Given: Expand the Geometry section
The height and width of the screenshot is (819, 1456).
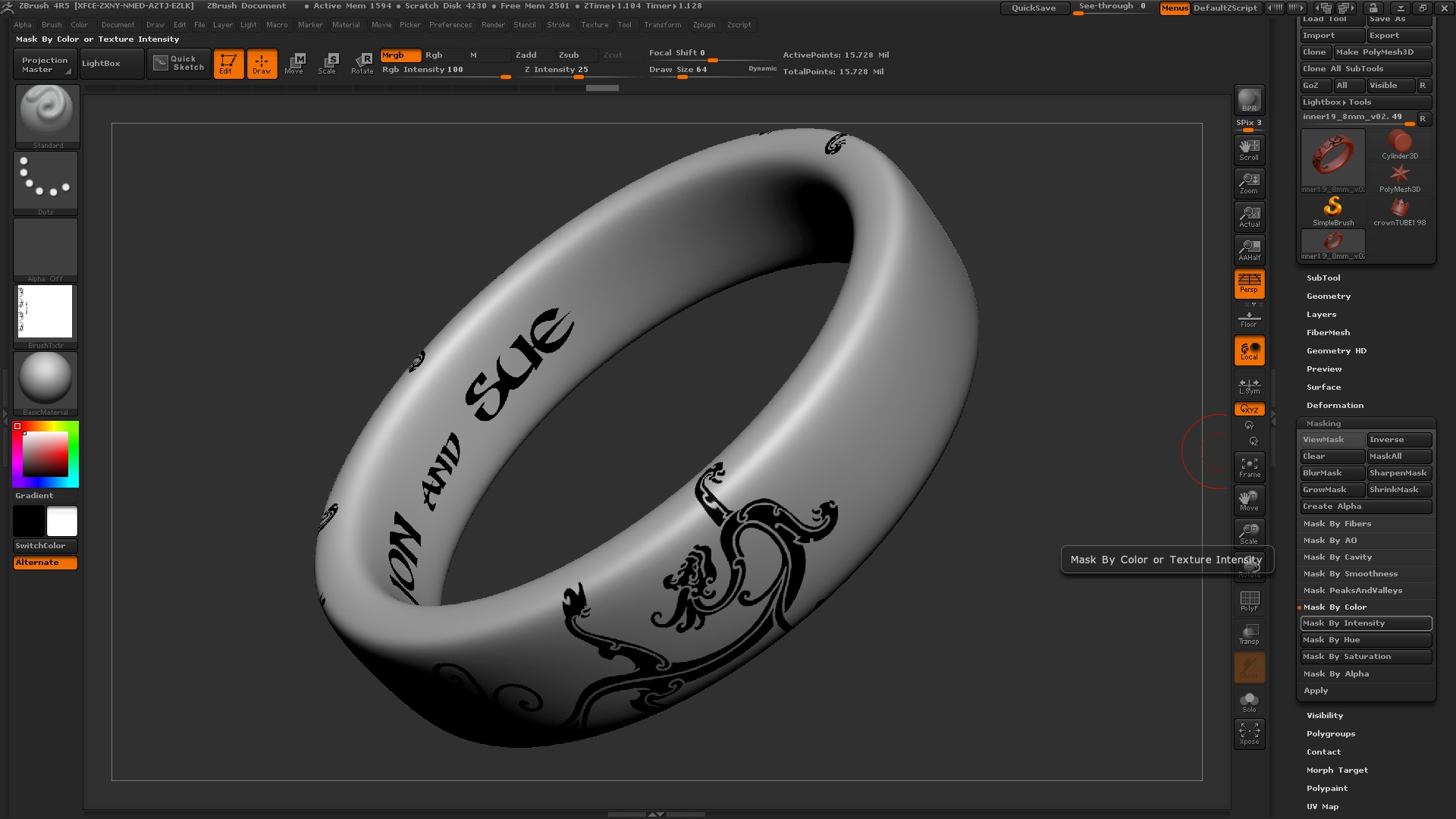Looking at the screenshot, I should click(1329, 297).
